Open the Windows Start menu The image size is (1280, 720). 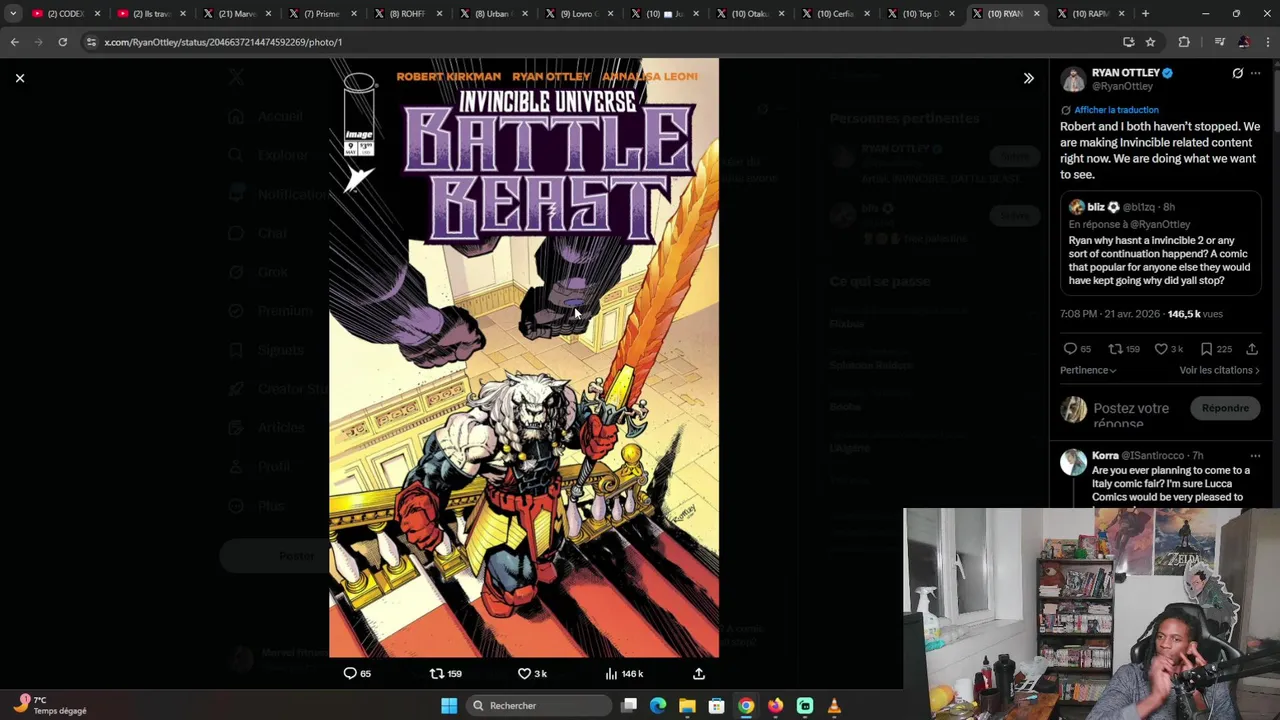coord(449,706)
